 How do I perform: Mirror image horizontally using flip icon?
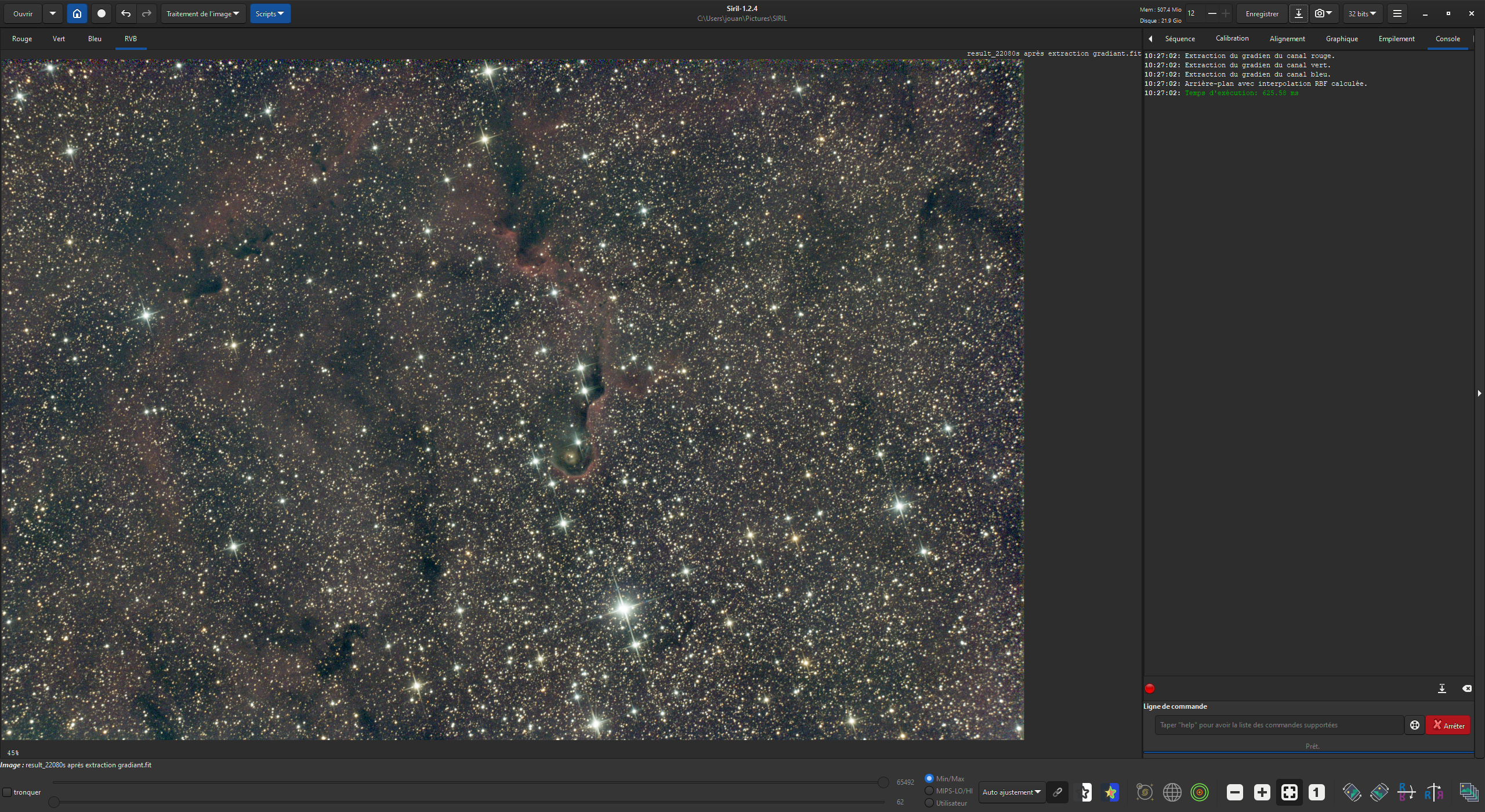click(1433, 792)
